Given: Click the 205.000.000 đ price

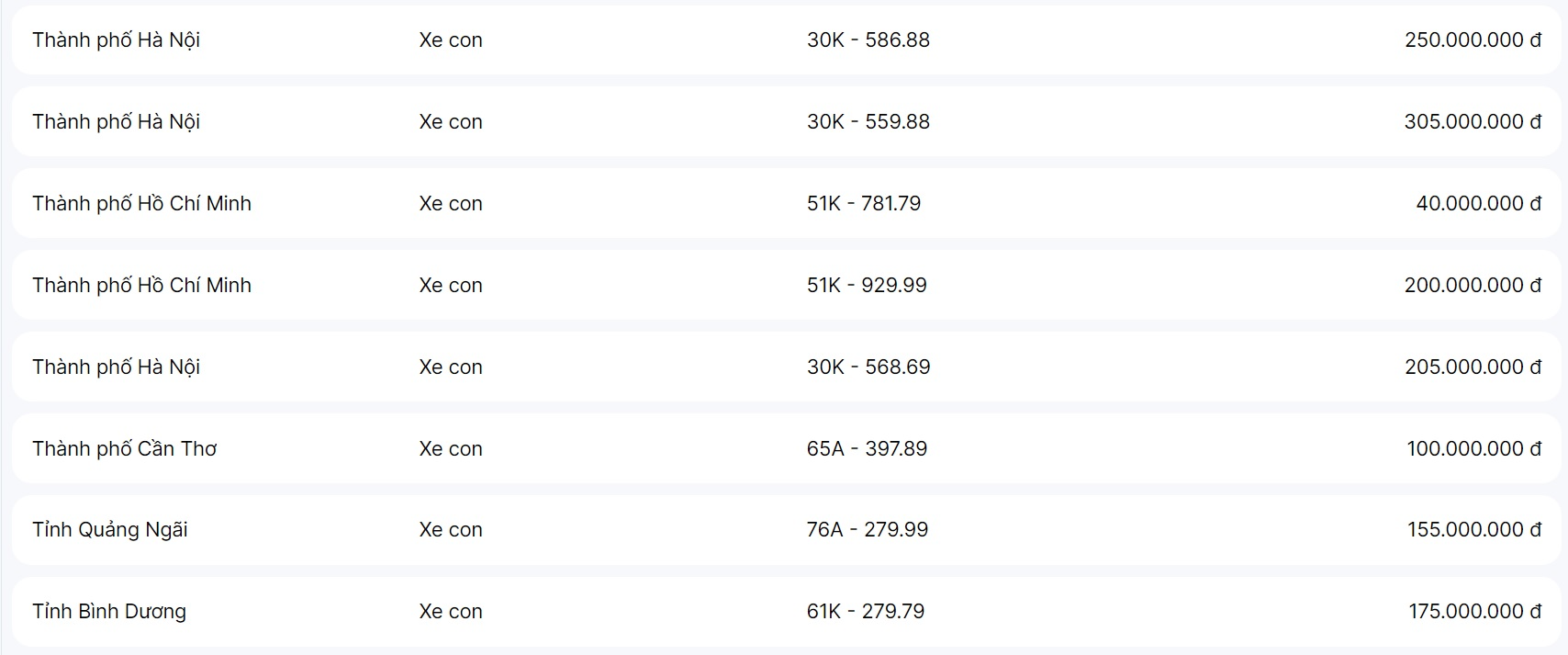Looking at the screenshot, I should tap(1472, 367).
